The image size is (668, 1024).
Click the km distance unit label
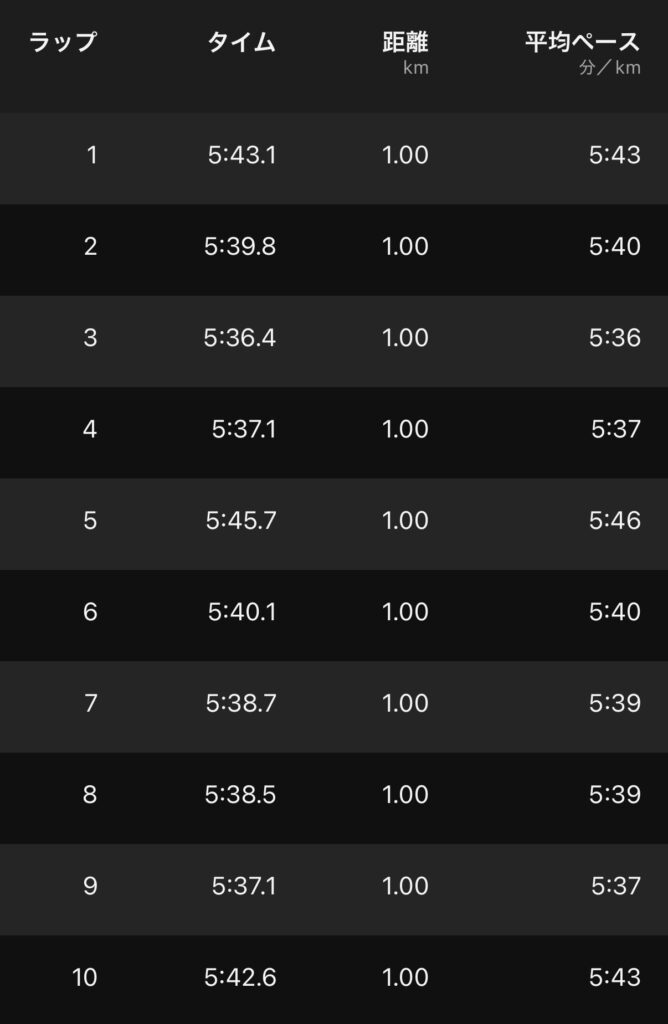click(x=415, y=69)
